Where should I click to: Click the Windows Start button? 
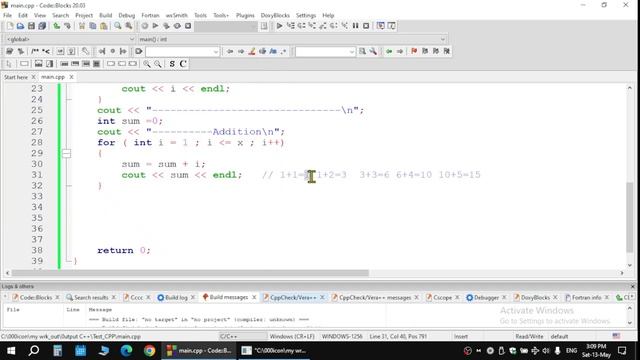point(11,351)
